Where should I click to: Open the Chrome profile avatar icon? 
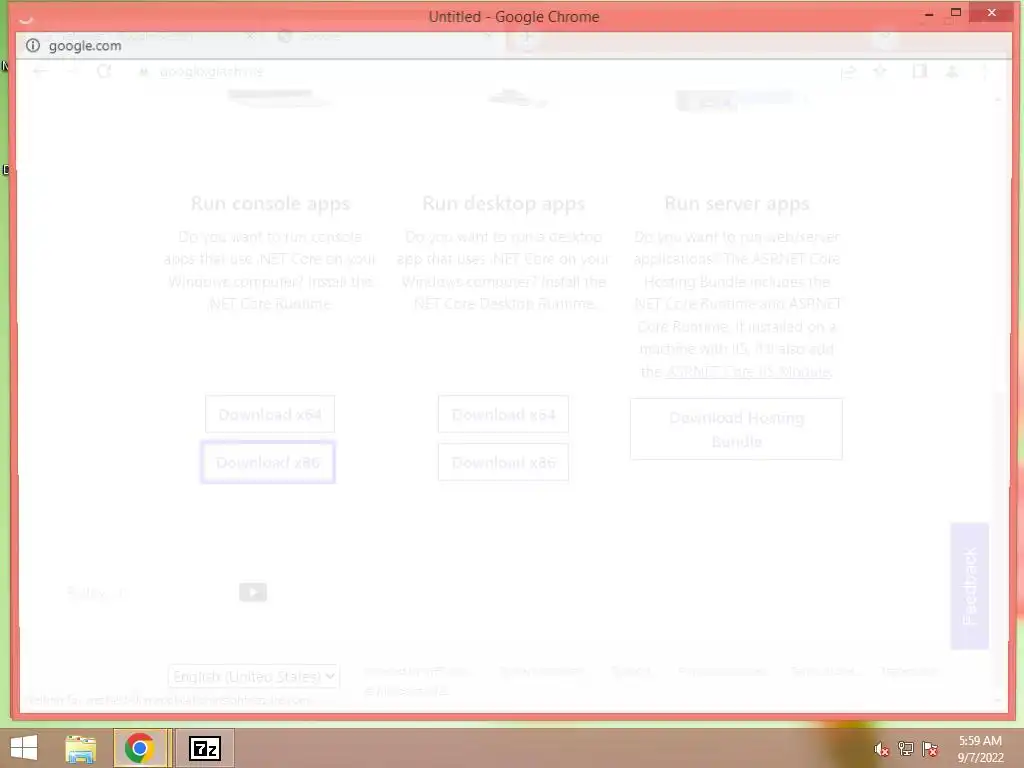(952, 71)
